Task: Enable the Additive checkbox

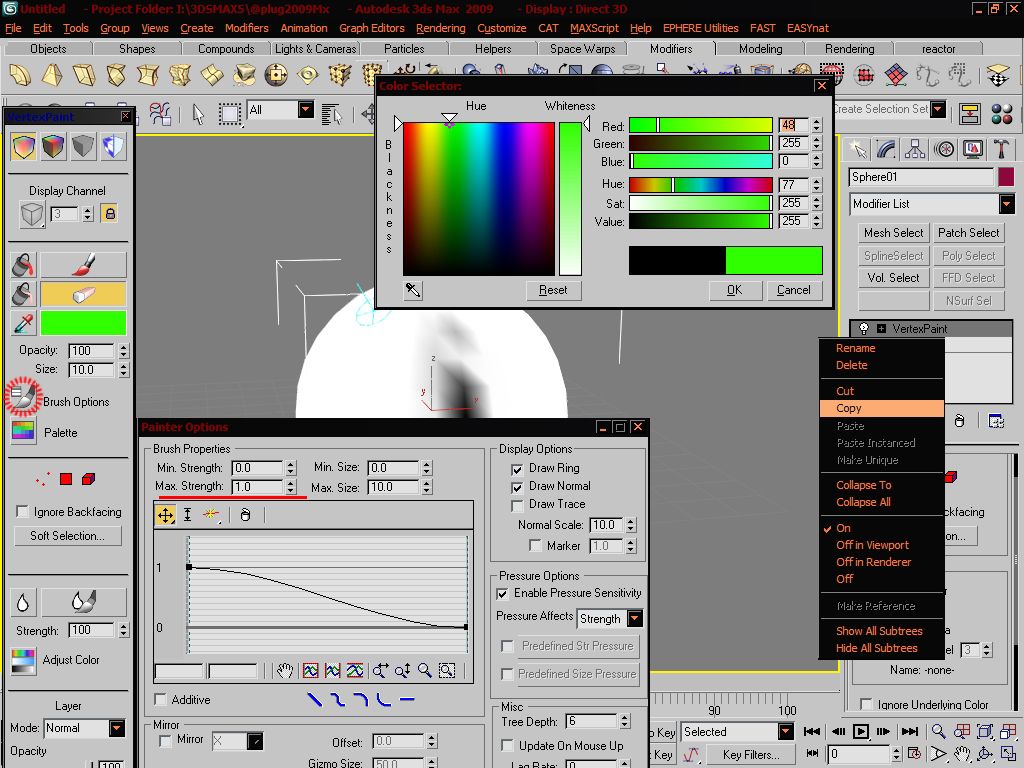Action: point(160,699)
